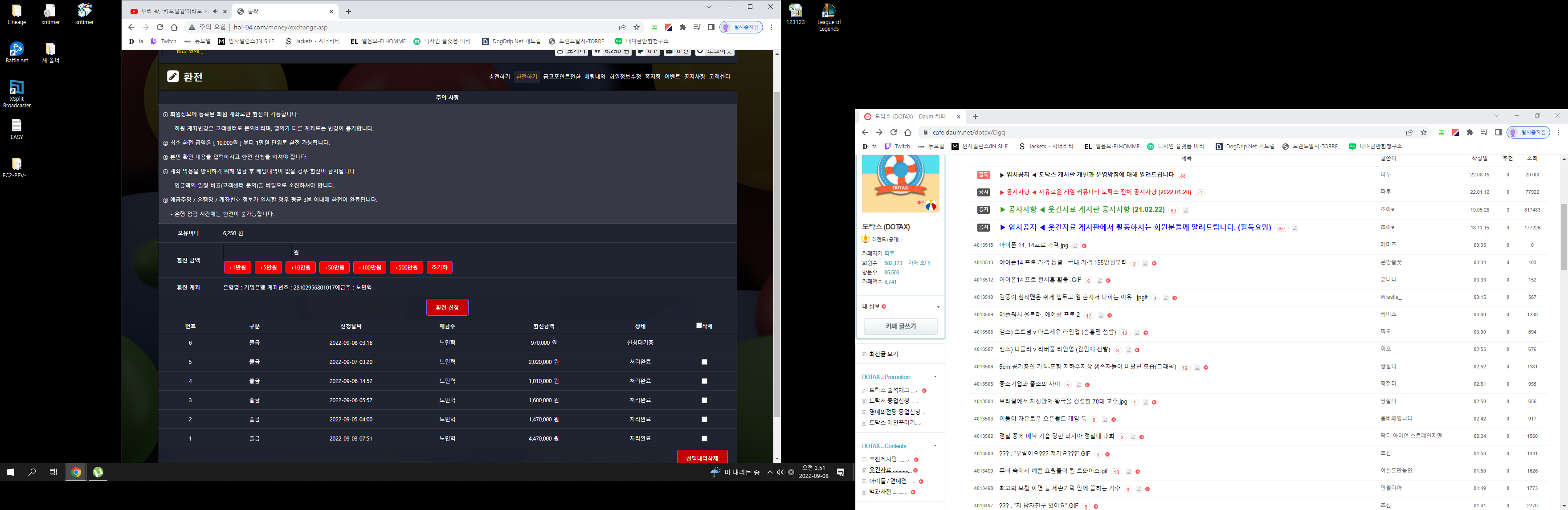Open the Task View button on the taskbar
This screenshot has width=1568, height=510.
tap(53, 472)
